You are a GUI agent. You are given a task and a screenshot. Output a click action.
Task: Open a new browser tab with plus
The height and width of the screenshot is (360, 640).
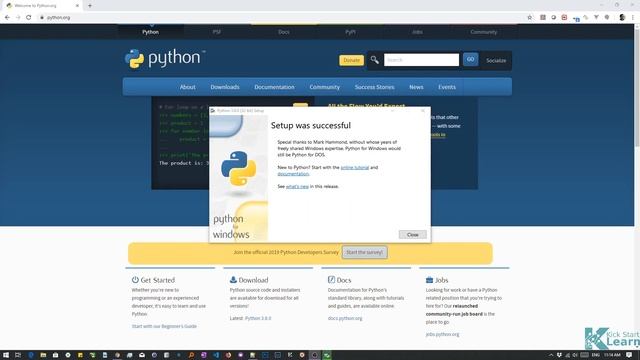[90, 6]
